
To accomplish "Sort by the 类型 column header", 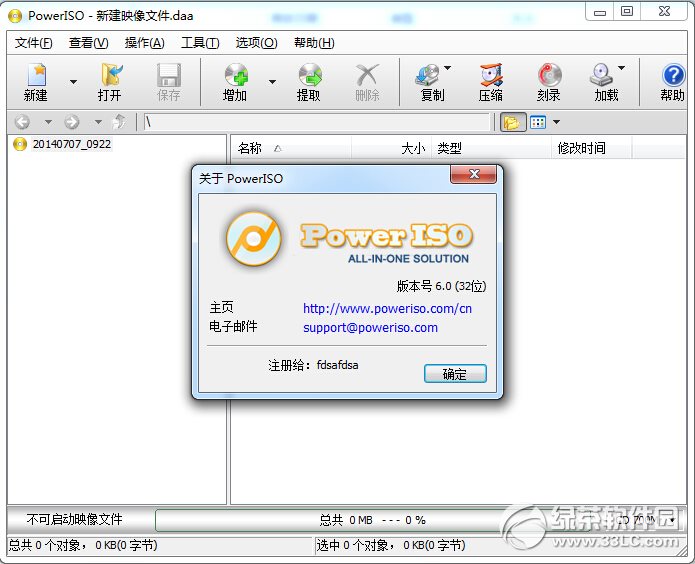I will tap(492, 148).
